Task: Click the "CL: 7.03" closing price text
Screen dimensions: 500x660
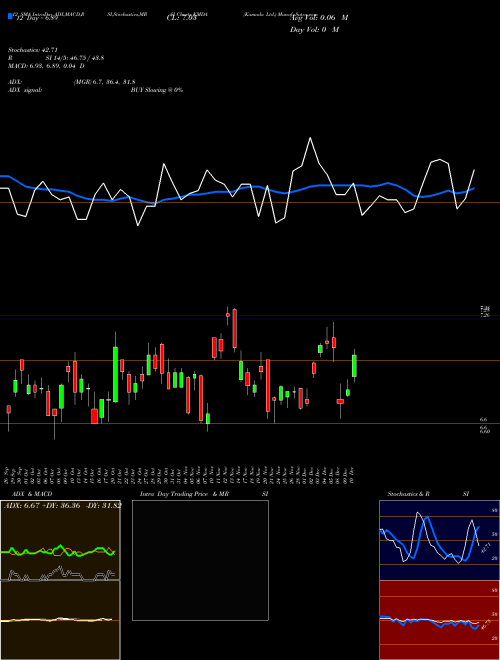Action: coord(182,18)
